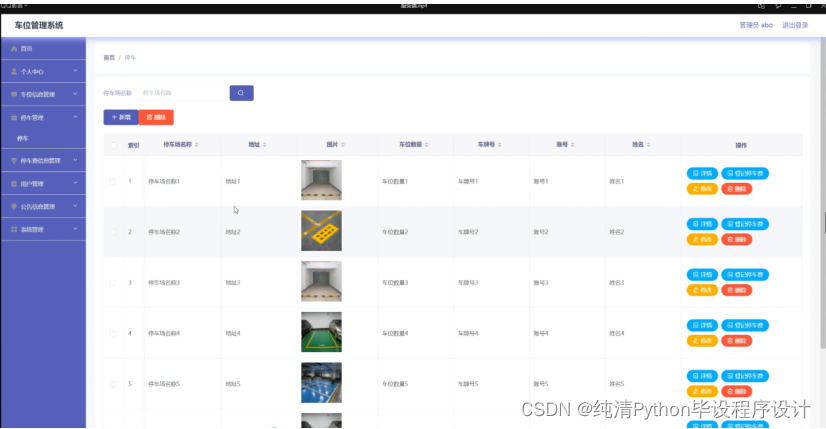Click 修改 for row 停车场名称1
The image size is (826, 429).
click(x=702, y=189)
